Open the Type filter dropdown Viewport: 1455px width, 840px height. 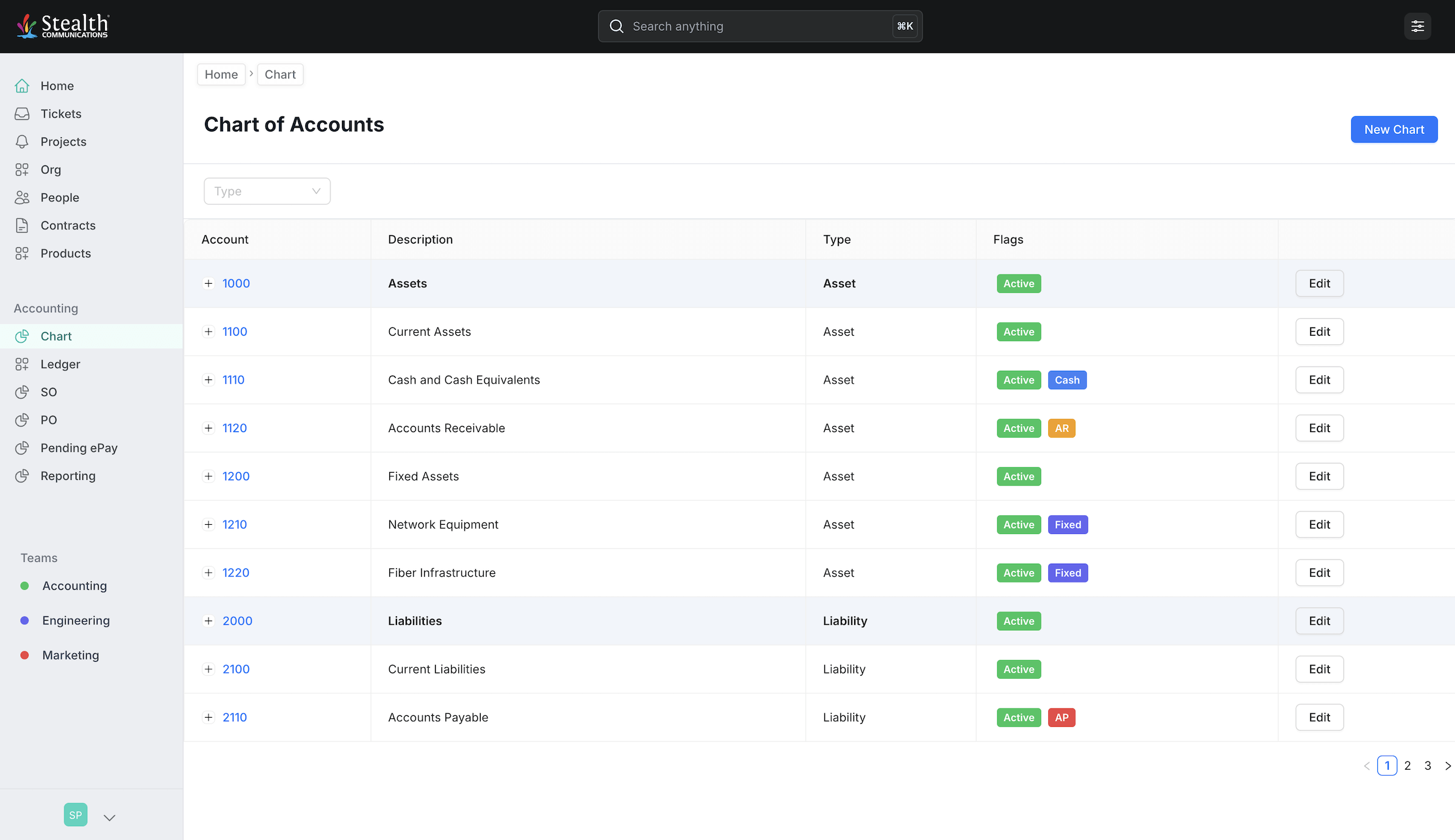coord(267,191)
